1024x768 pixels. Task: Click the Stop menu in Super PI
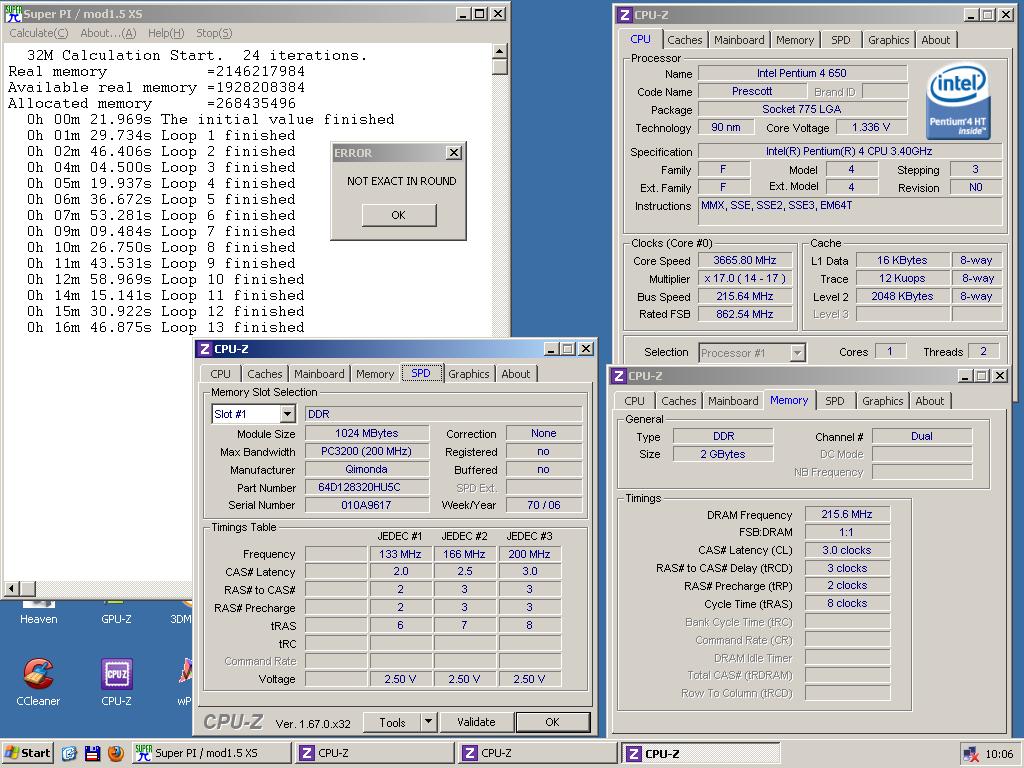coord(214,33)
